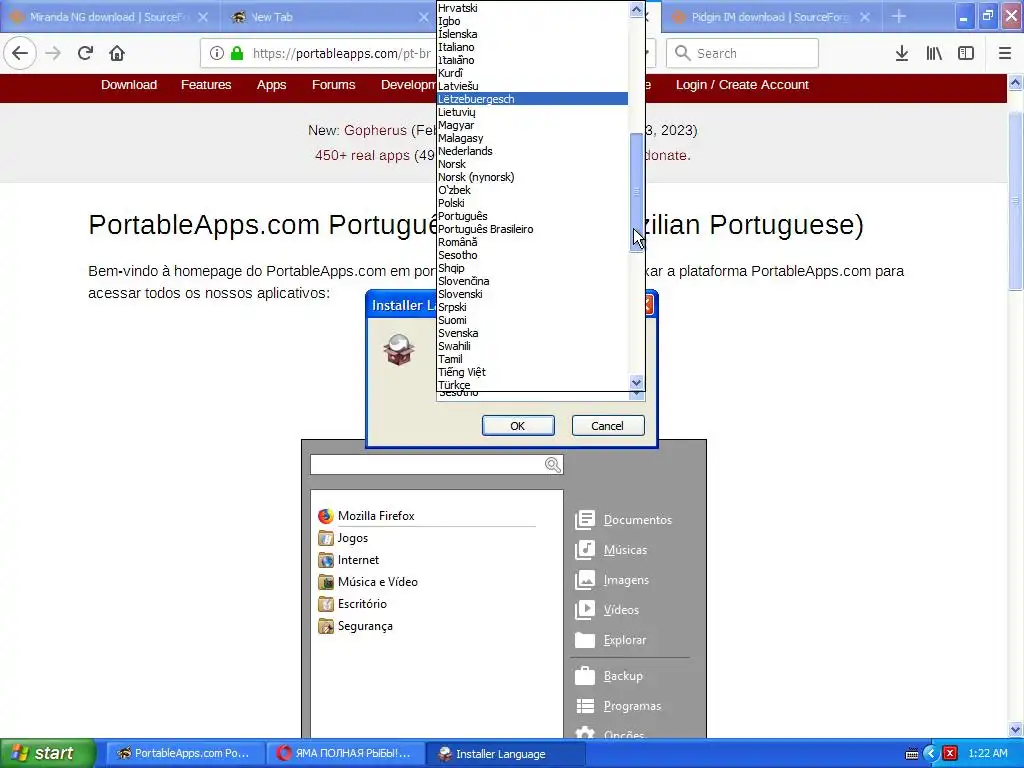
Task: Click the Segurança category icon
Action: click(325, 626)
